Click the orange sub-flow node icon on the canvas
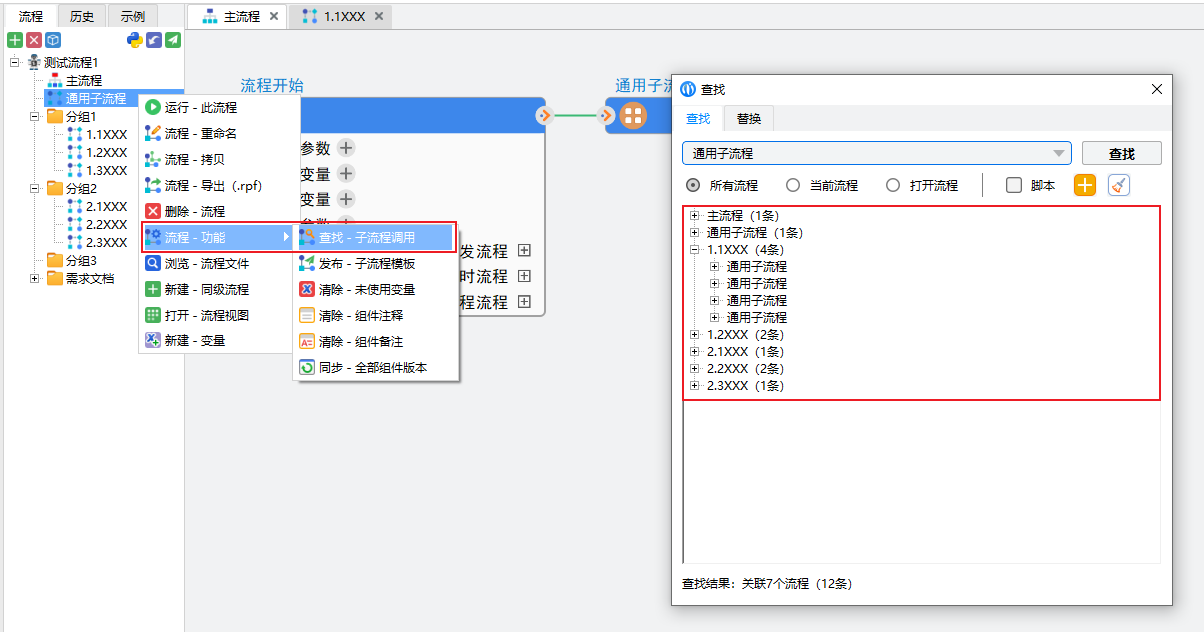 pyautogui.click(x=632, y=115)
